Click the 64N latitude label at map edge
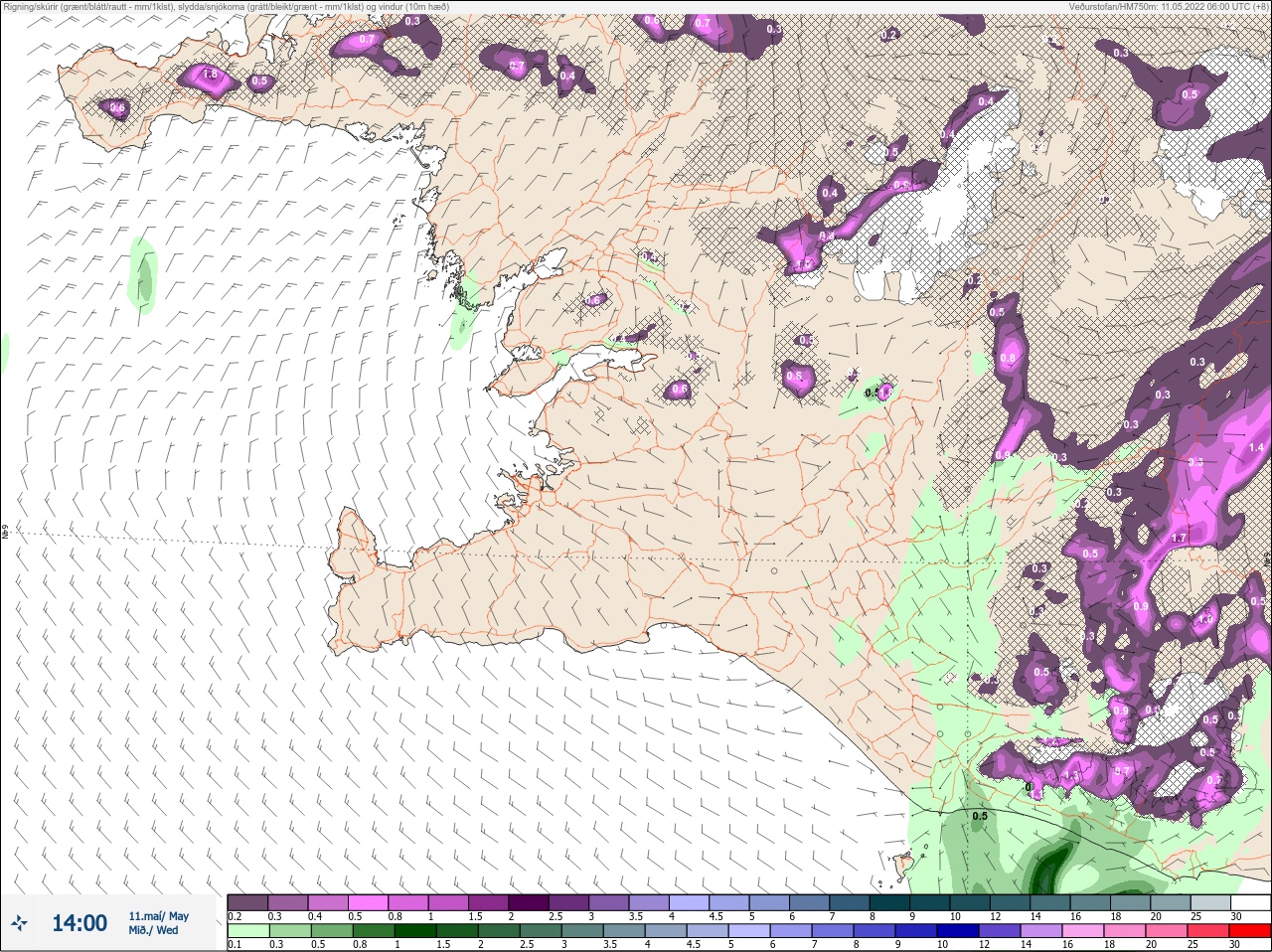Viewport: 1272px width, 952px height. pos(5,533)
